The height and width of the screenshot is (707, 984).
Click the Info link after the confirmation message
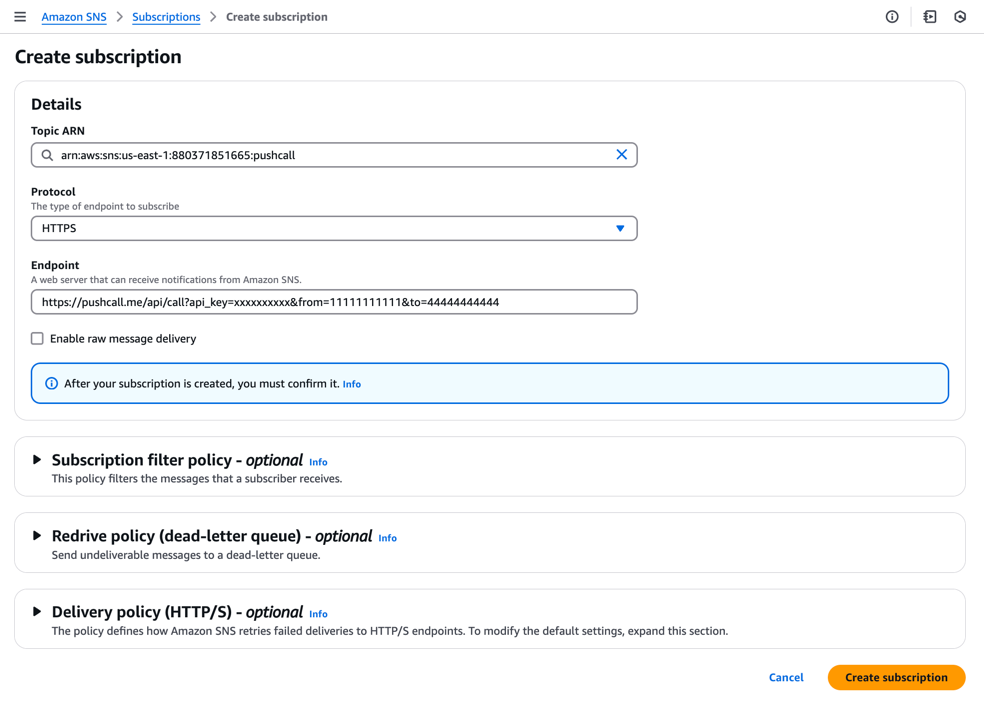tap(351, 383)
